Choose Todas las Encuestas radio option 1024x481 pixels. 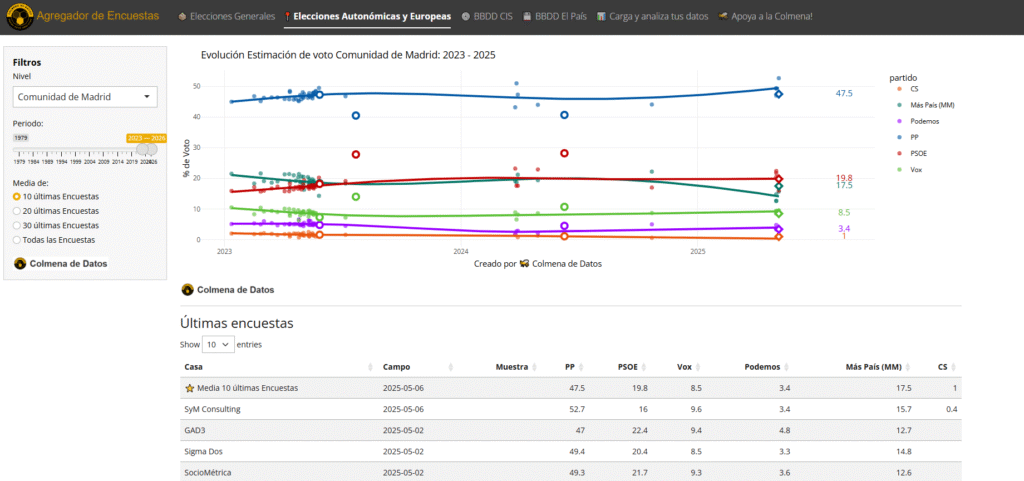[17, 240]
